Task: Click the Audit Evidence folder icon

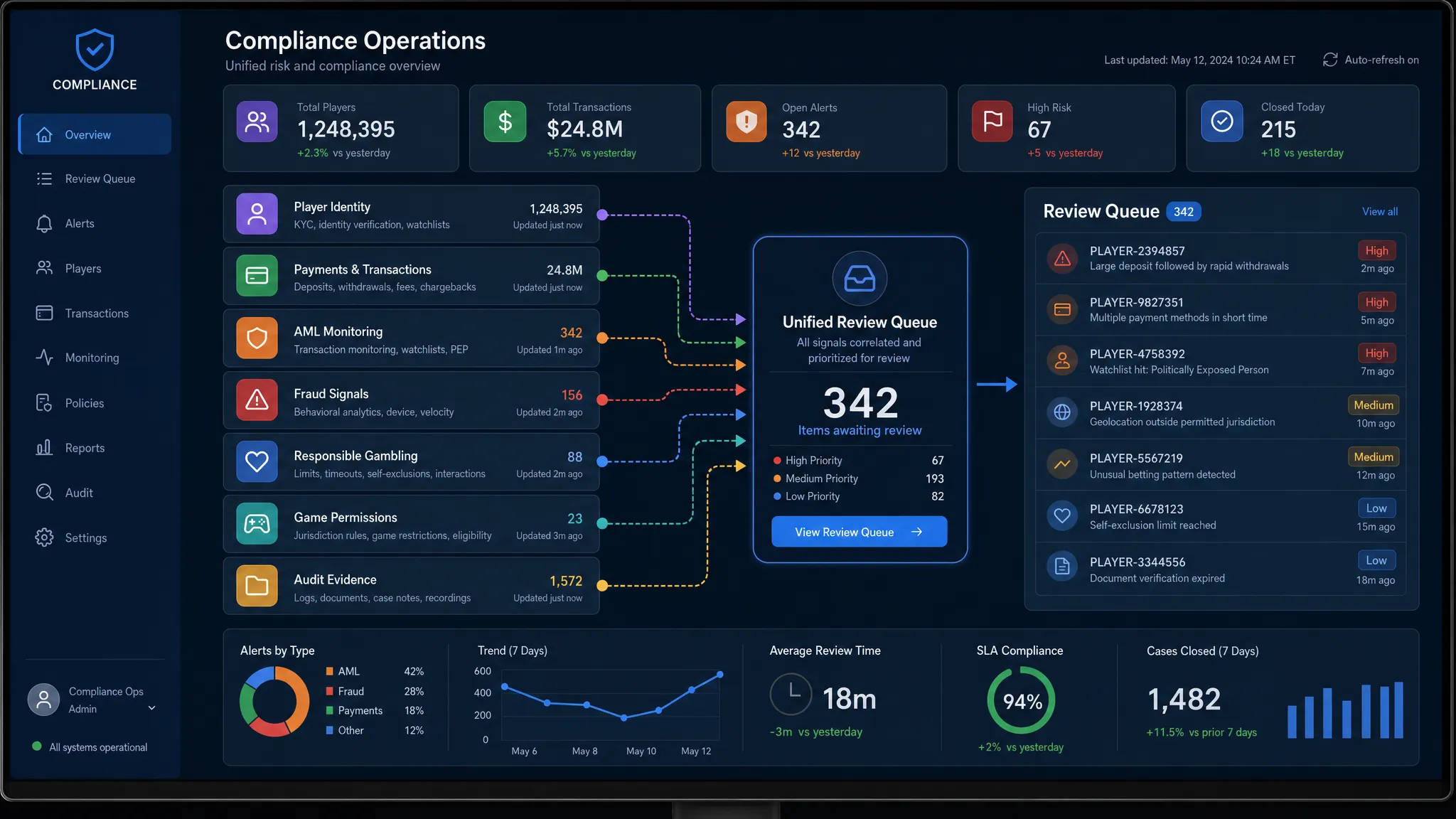Action: [257, 586]
